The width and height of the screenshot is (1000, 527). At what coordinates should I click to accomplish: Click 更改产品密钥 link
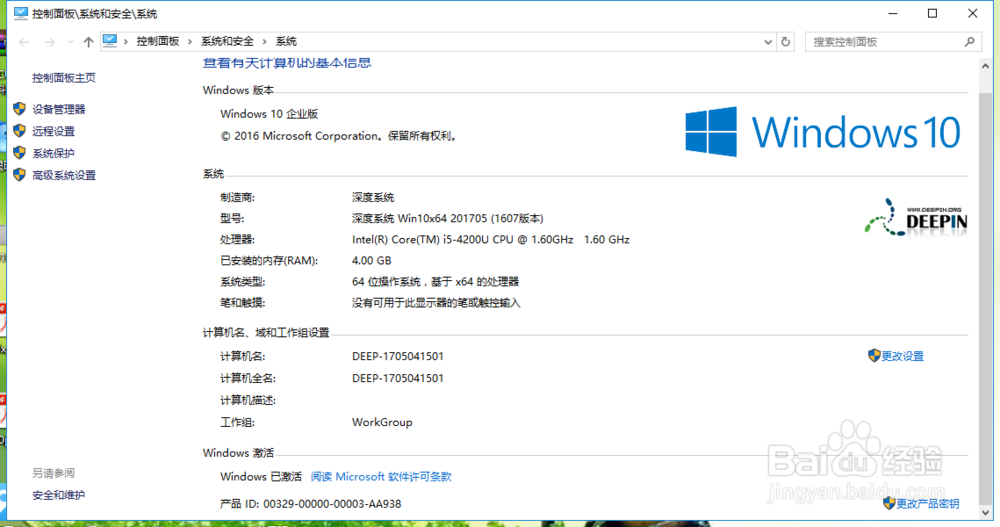(x=928, y=504)
